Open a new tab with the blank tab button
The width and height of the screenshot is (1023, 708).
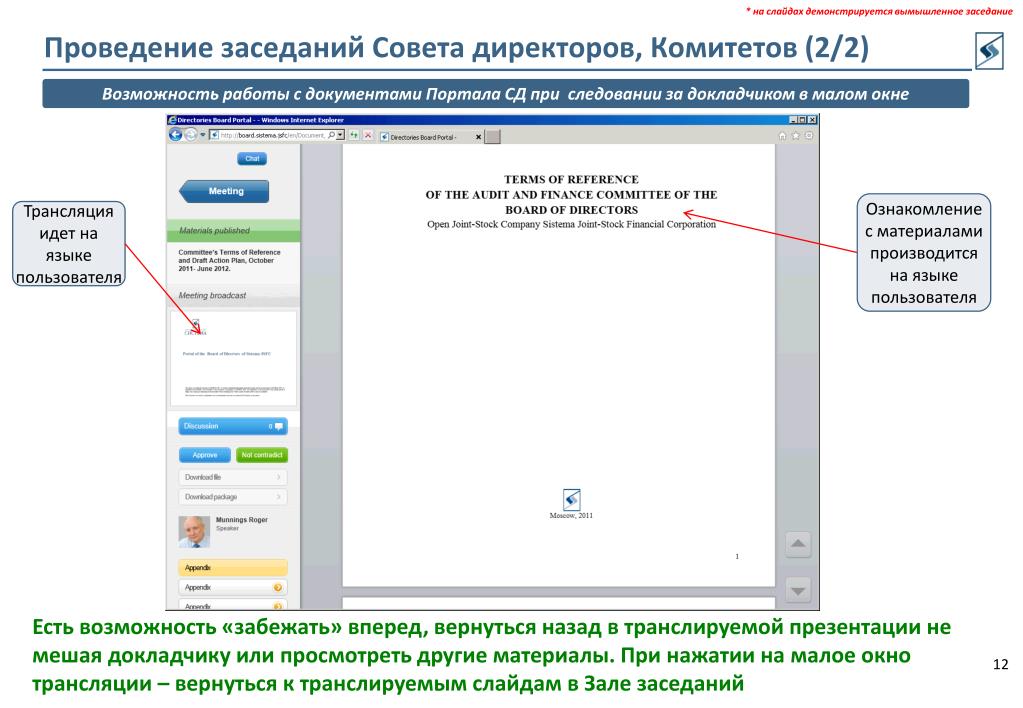click(x=493, y=136)
